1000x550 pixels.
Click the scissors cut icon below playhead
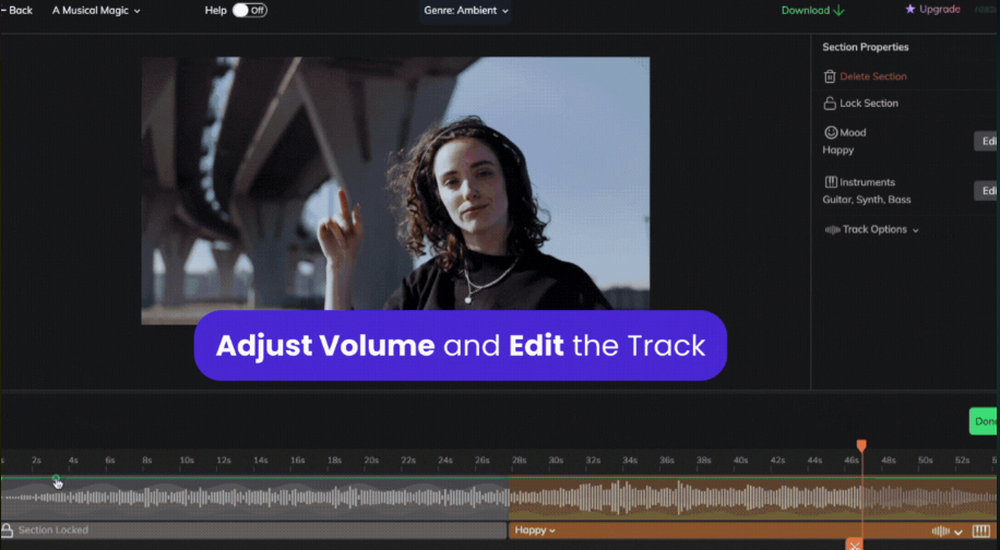(855, 544)
